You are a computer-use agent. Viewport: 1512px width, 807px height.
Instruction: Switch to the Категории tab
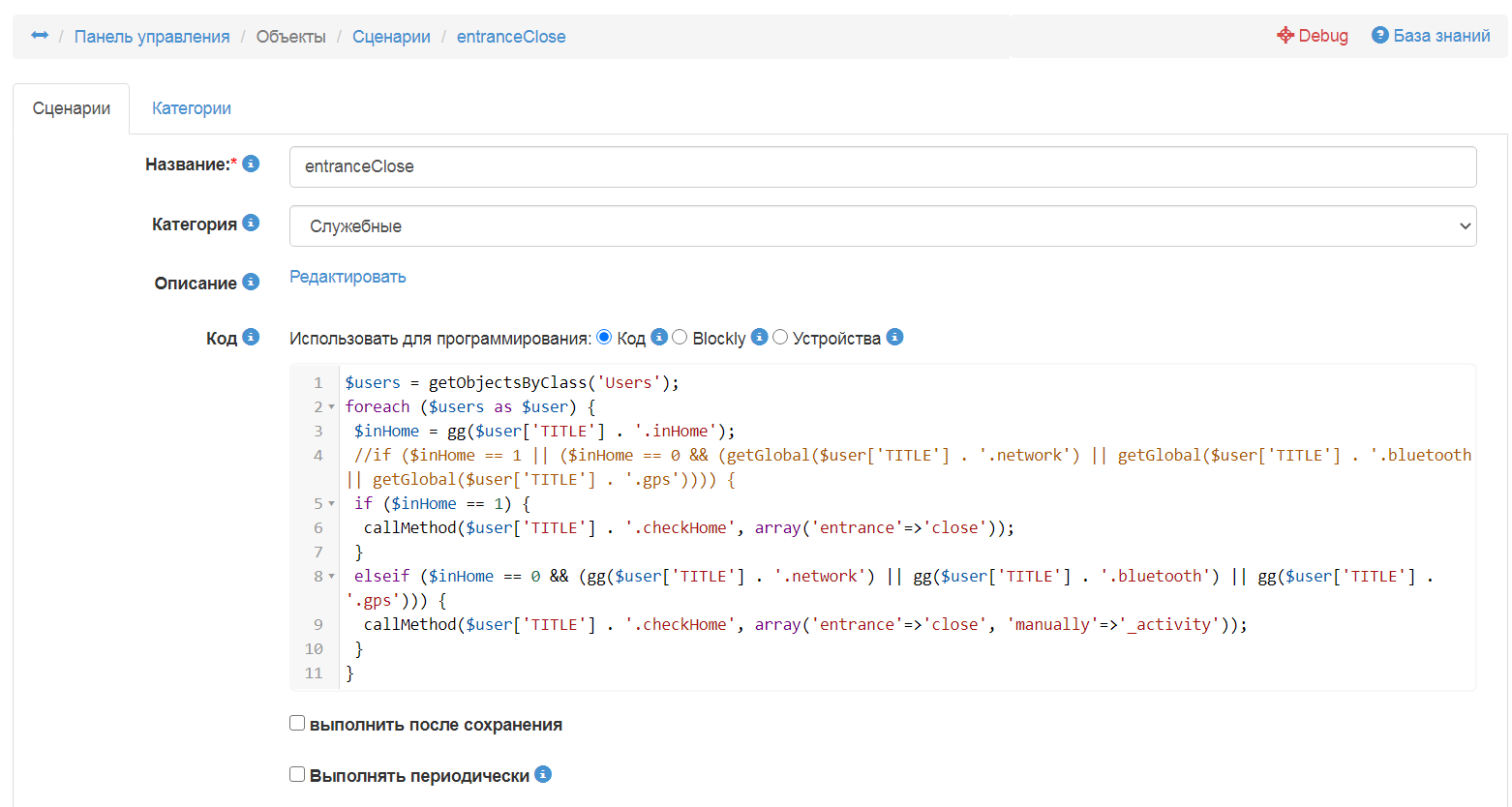click(192, 108)
